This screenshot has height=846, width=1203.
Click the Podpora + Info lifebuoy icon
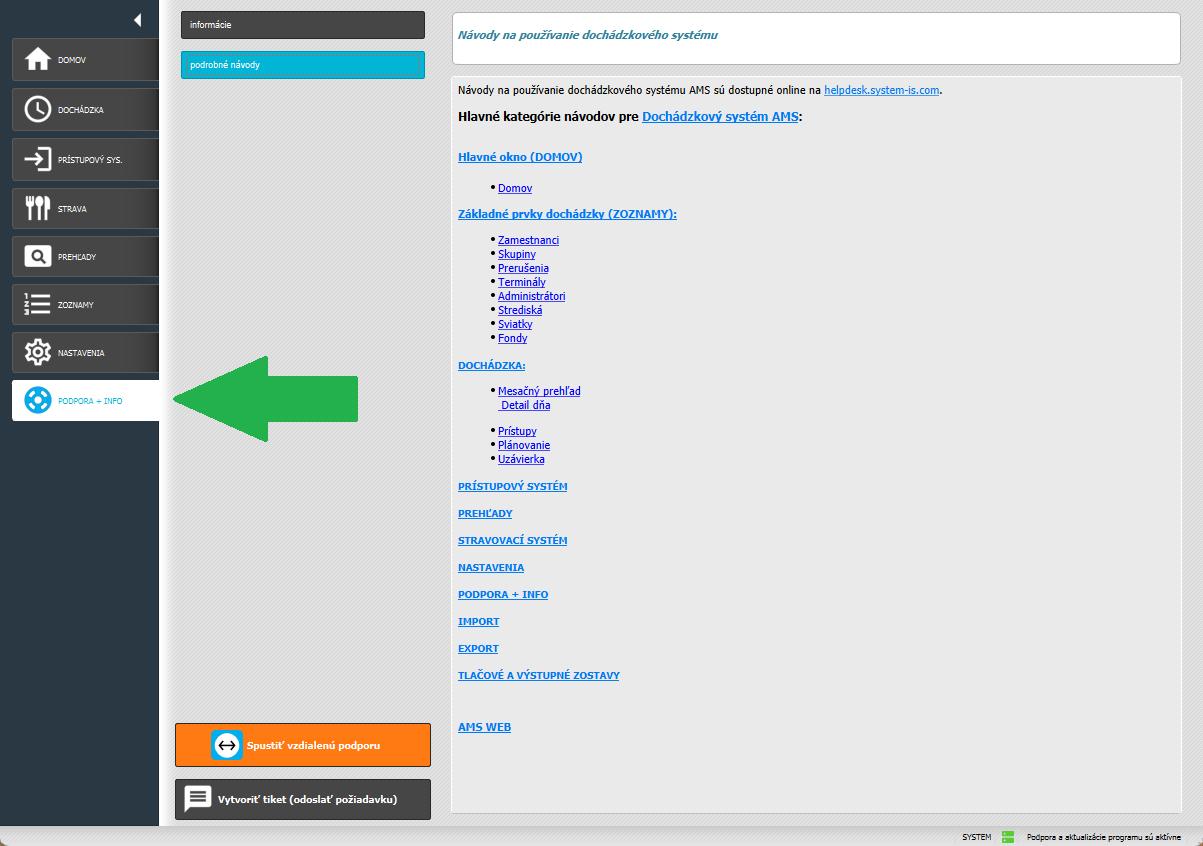pyautogui.click(x=37, y=400)
